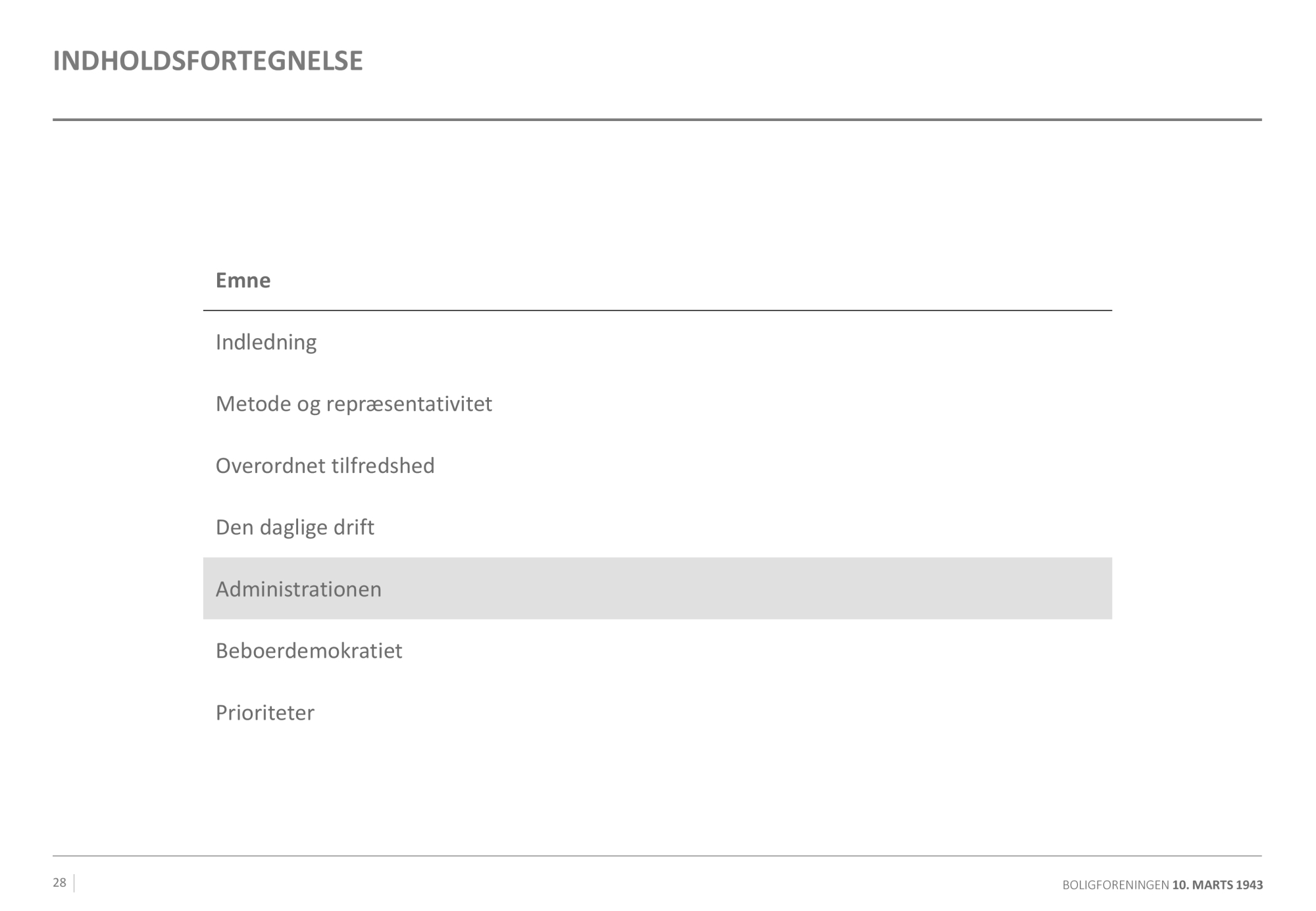Click the thin line under Emne

click(x=657, y=310)
